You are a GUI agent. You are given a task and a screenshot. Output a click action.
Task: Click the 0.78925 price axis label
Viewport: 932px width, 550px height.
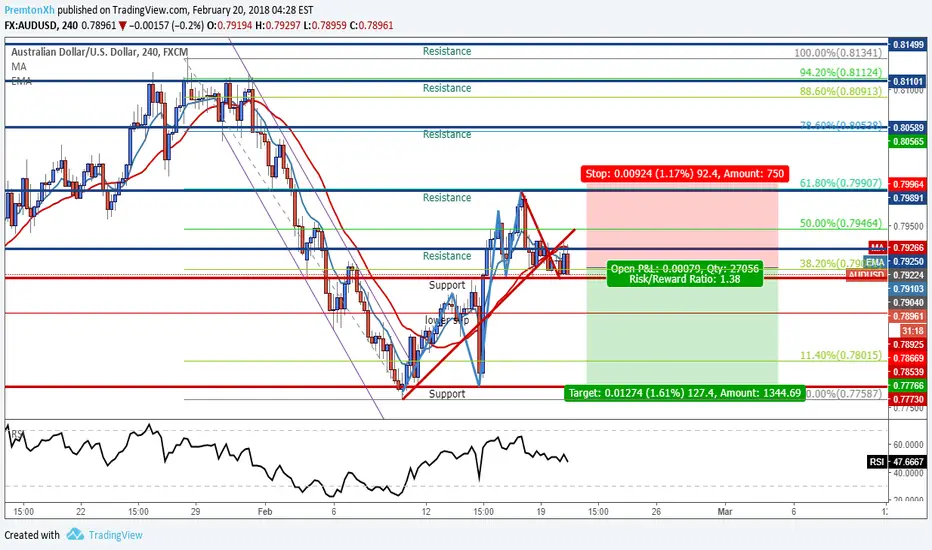[908, 344]
